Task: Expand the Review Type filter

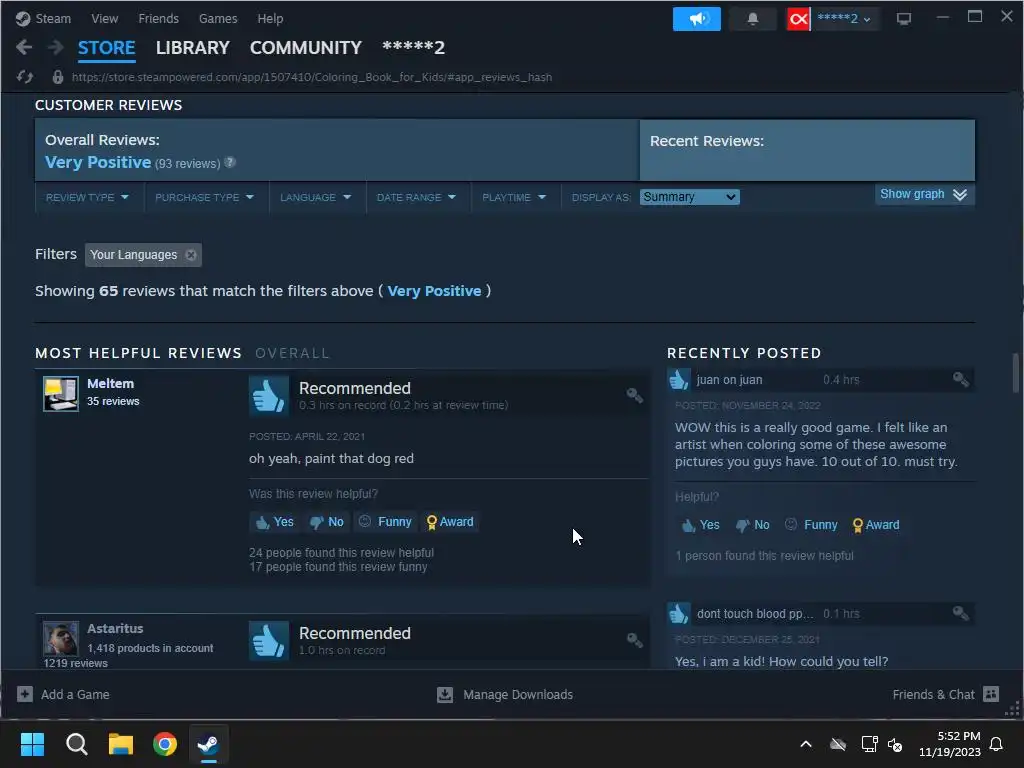Action: [88, 197]
